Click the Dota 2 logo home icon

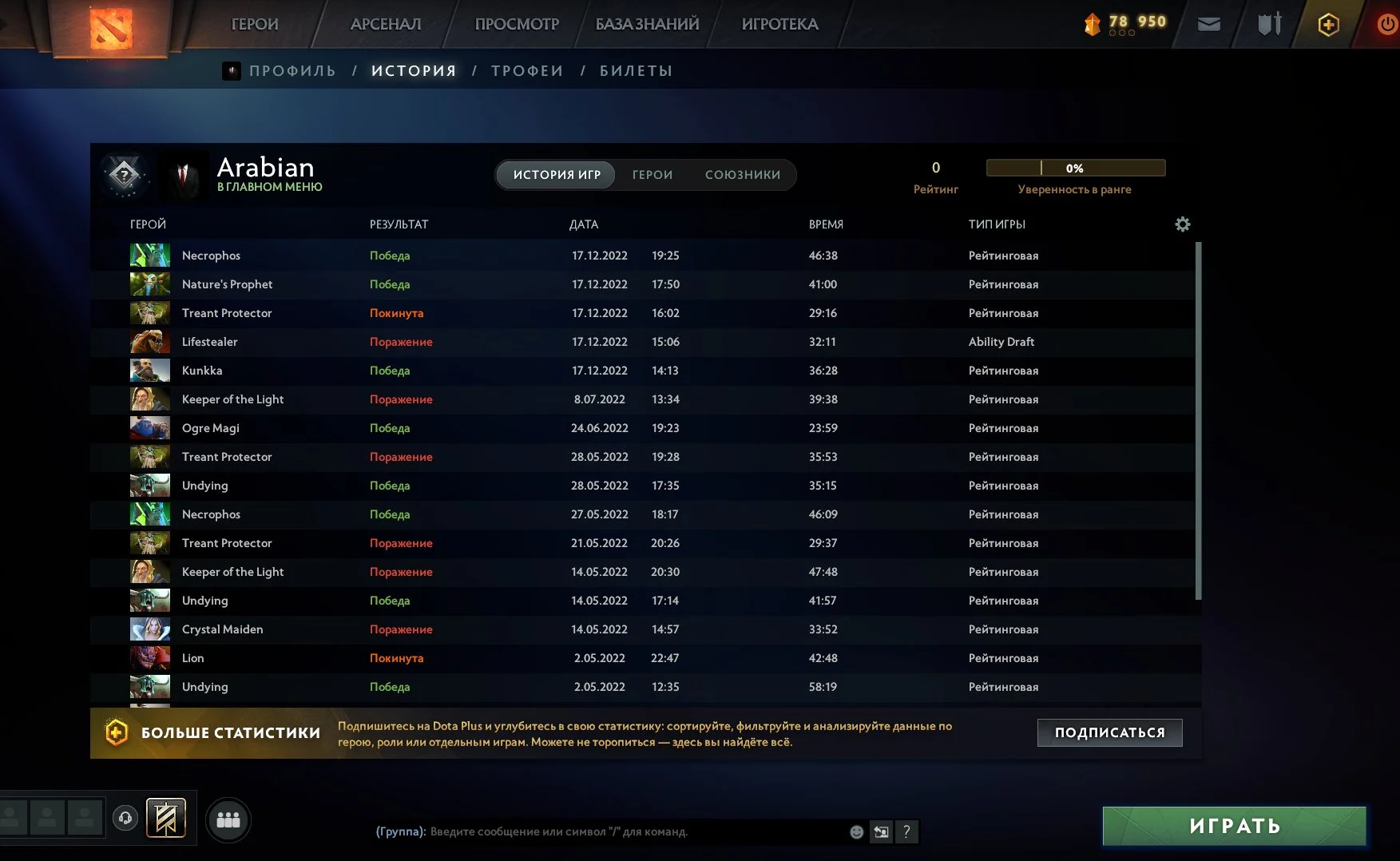(111, 27)
